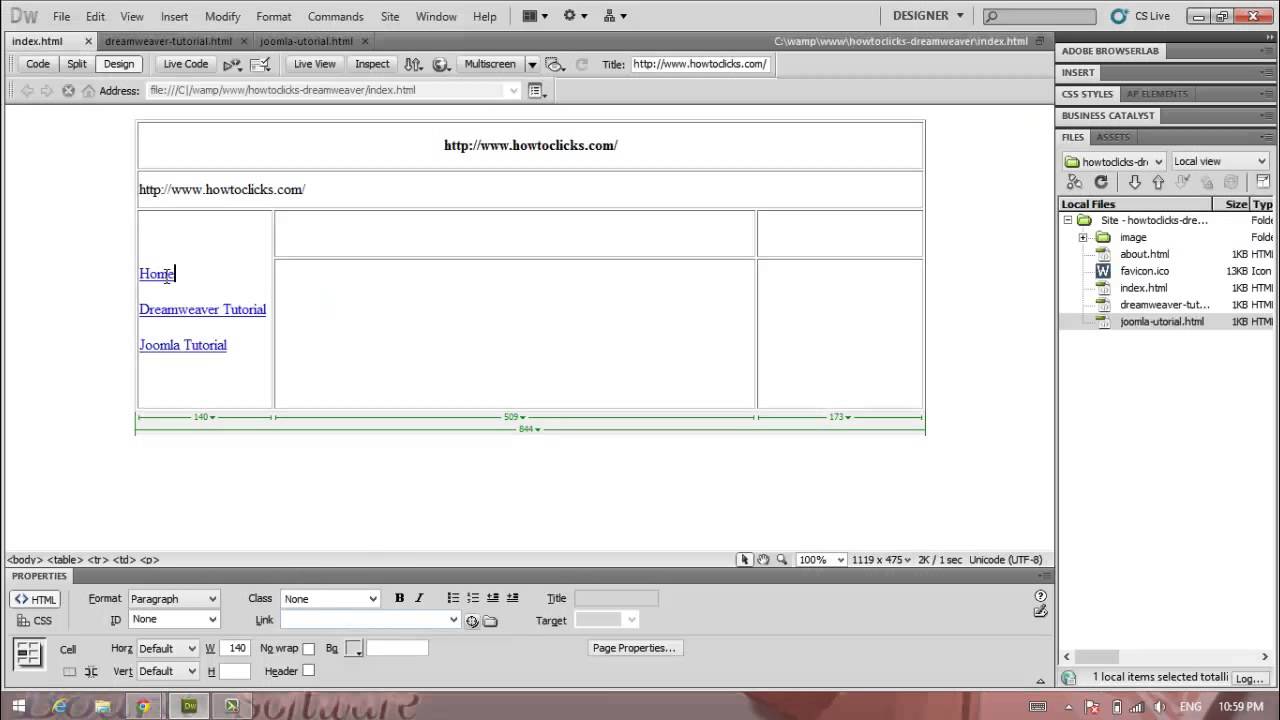Click the Text Outdent icon

(x=493, y=598)
